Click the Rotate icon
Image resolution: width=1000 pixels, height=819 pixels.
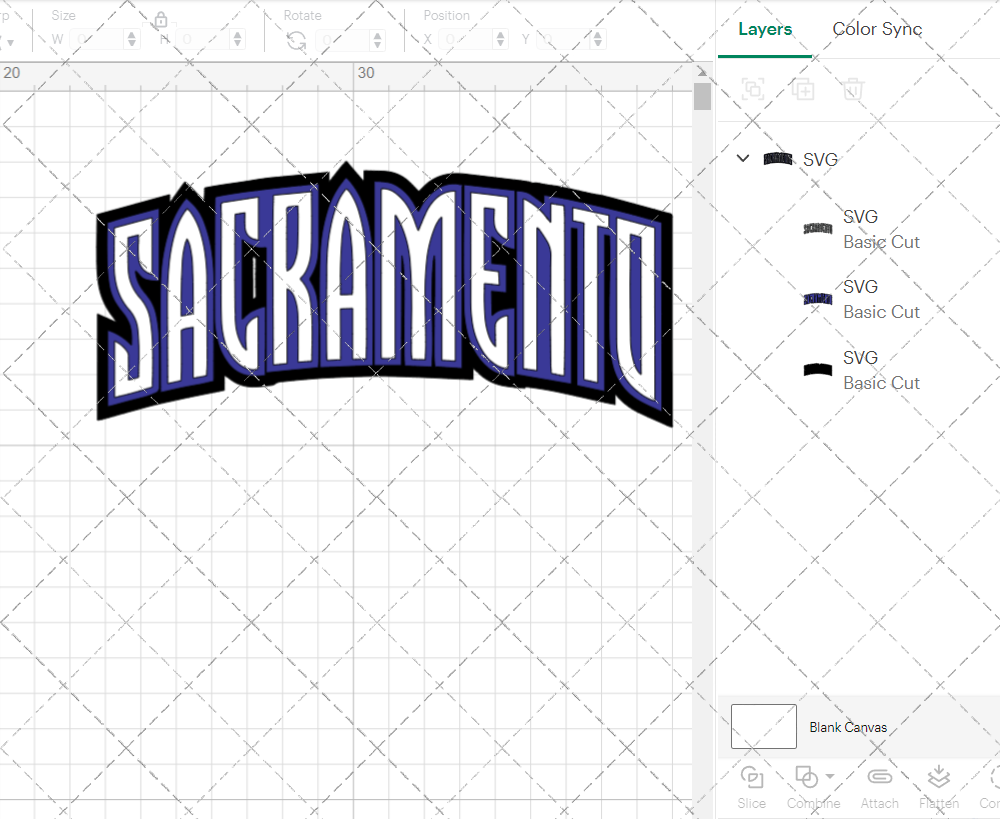tap(296, 41)
